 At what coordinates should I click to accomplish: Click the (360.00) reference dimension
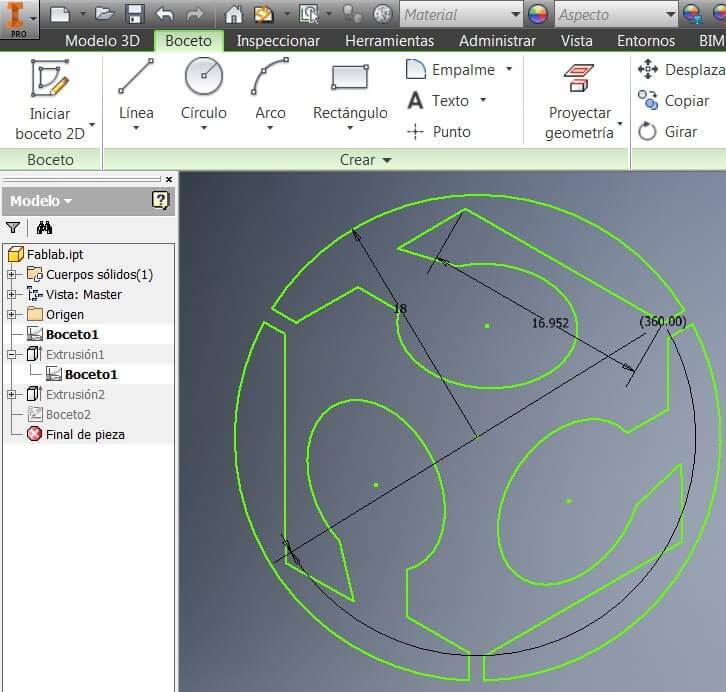(x=663, y=321)
